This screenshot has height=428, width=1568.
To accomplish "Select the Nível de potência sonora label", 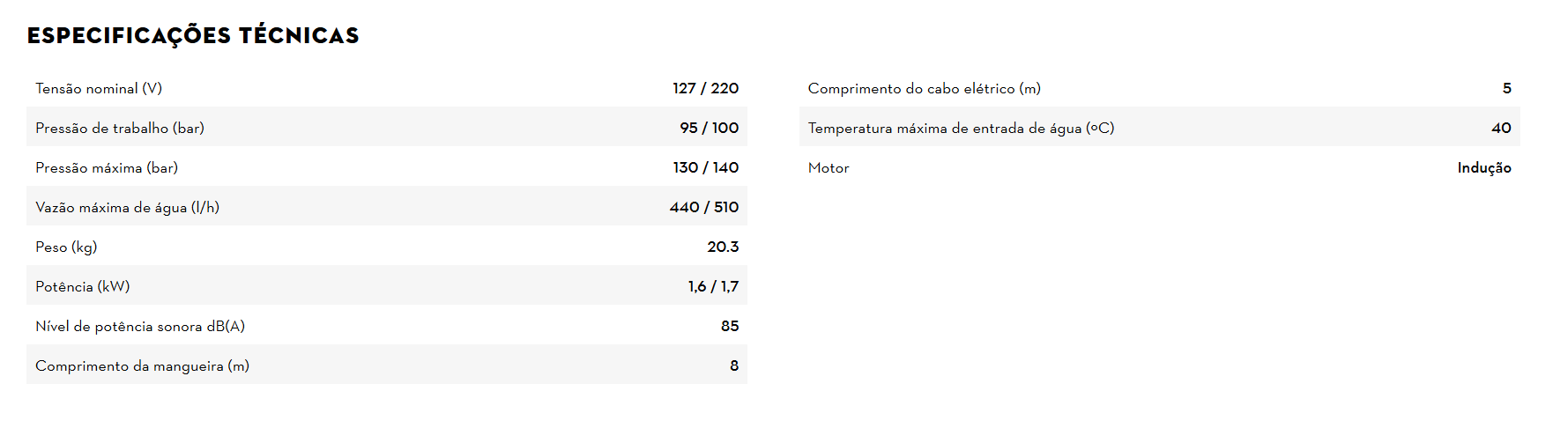I will point(140,326).
